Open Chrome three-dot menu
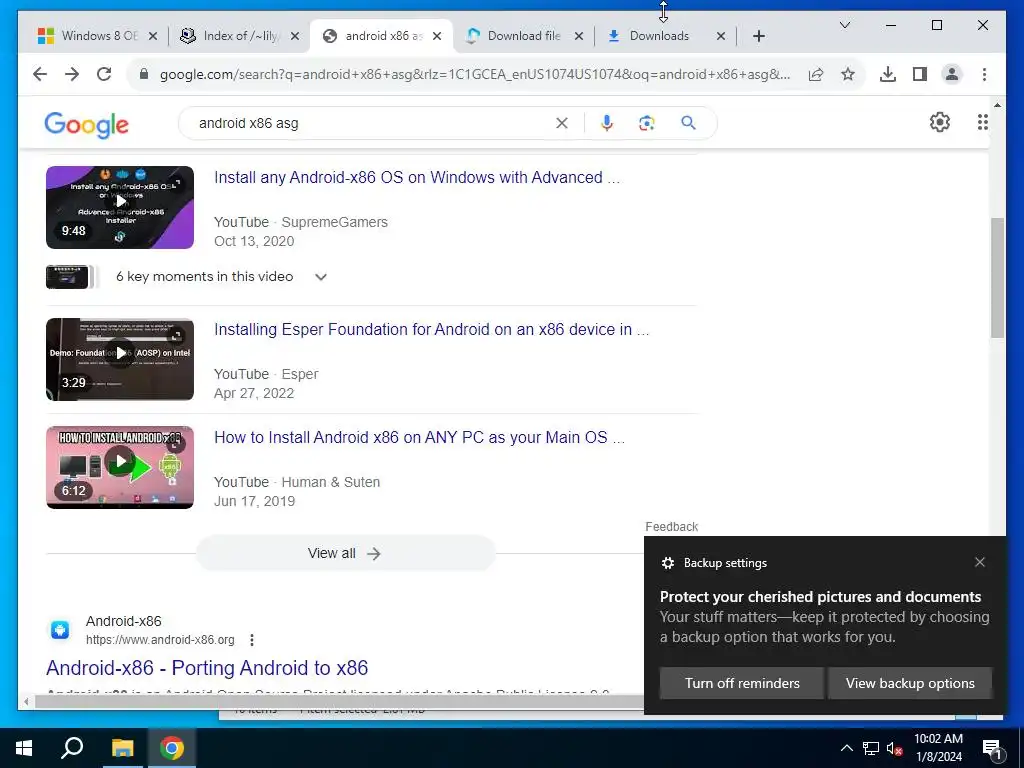Viewport: 1024px width, 768px height. coord(984,74)
